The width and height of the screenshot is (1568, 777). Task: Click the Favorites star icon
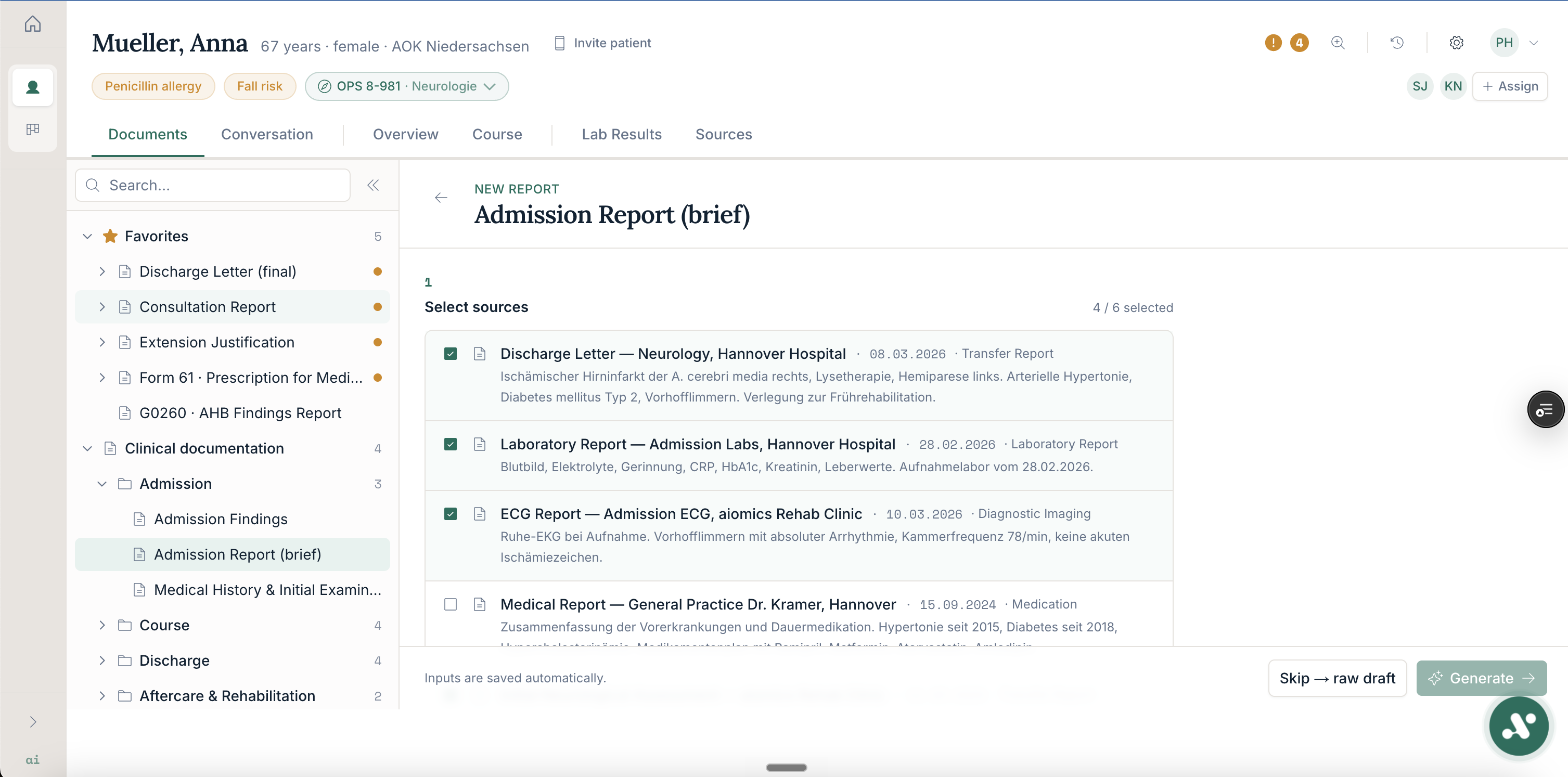click(110, 236)
